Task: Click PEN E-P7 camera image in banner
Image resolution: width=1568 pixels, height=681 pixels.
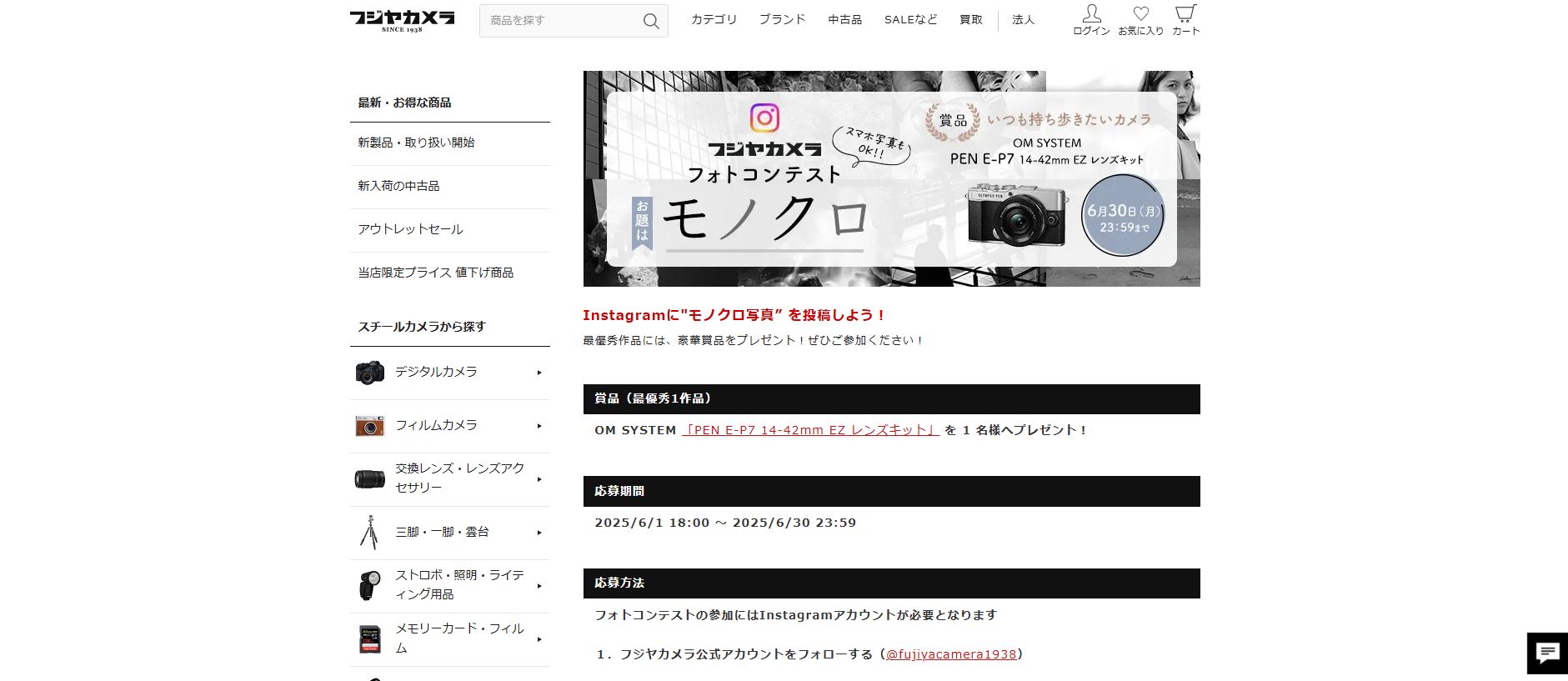Action: click(1018, 216)
